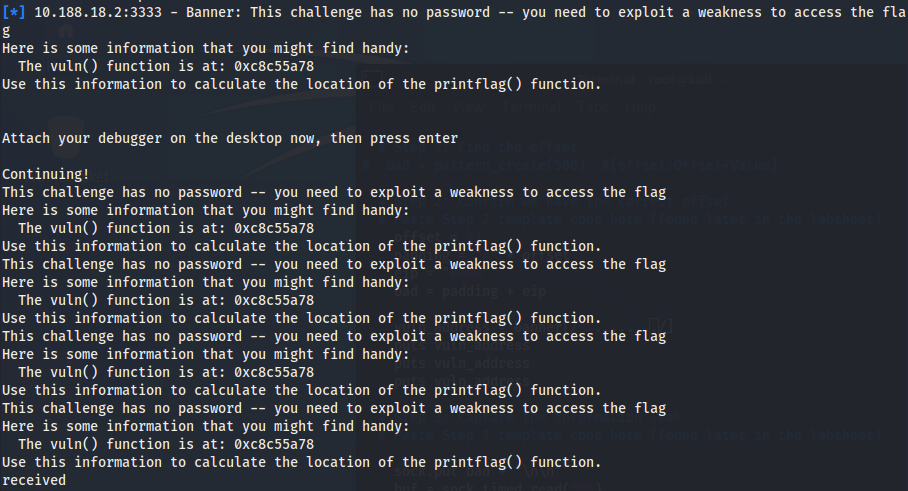Click the word Attach
This screenshot has width=908, height=491.
click(x=26, y=138)
